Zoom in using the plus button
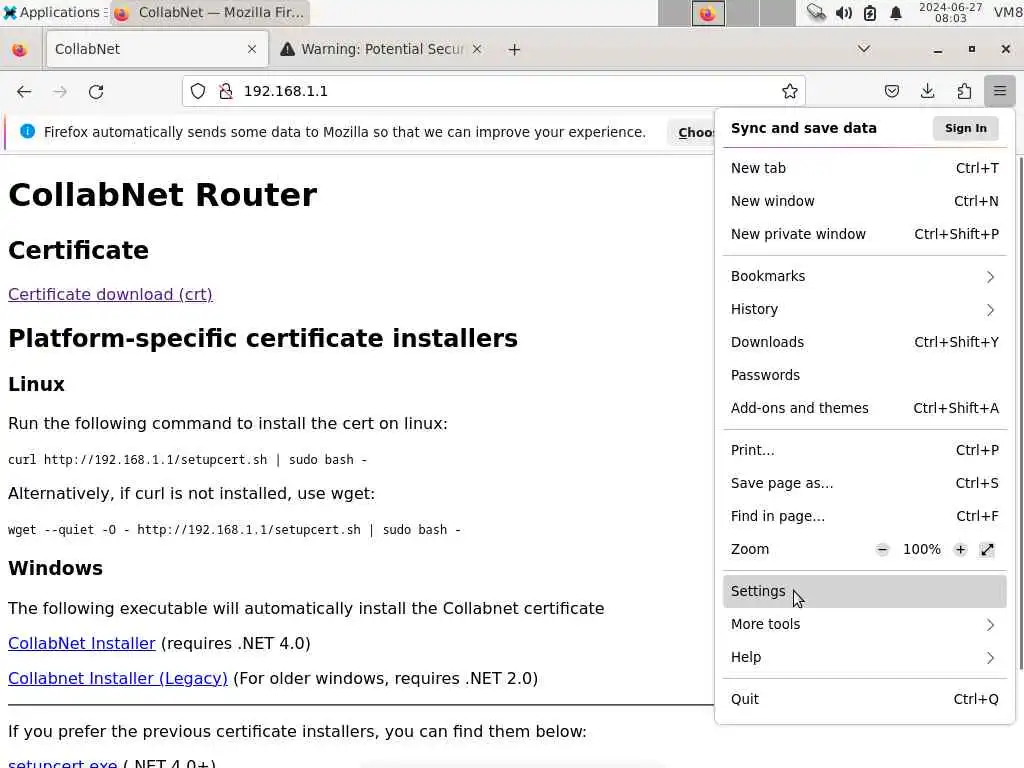Image resolution: width=1024 pixels, height=768 pixels. tap(960, 550)
